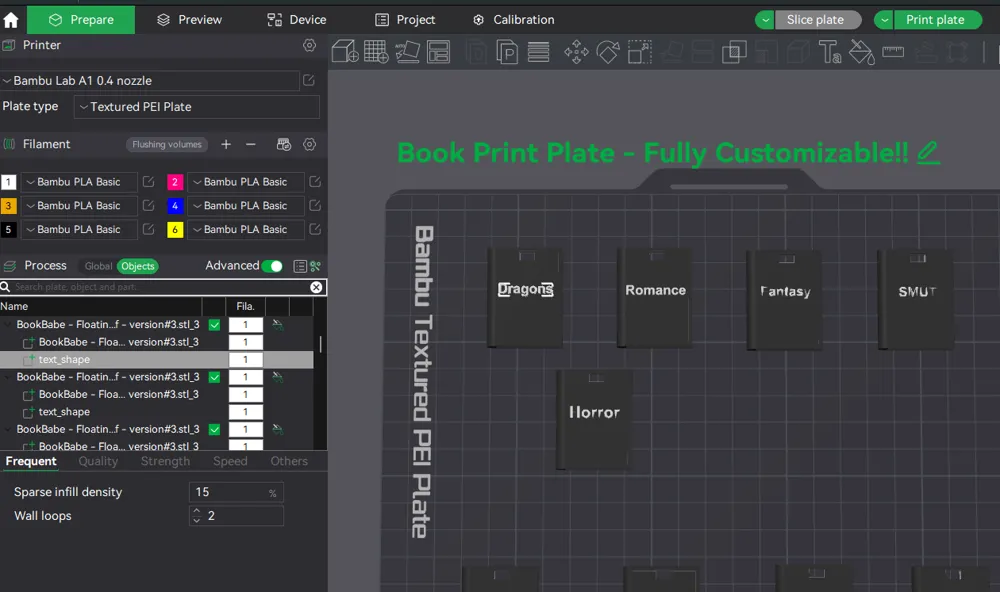Select the Measure ruler tool

tap(893, 52)
